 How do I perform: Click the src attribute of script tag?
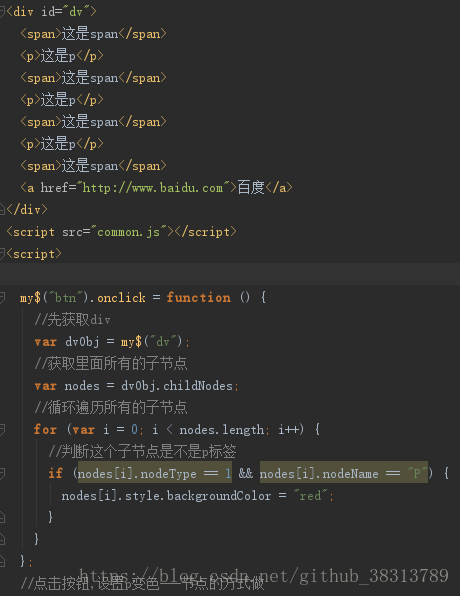tap(73, 232)
